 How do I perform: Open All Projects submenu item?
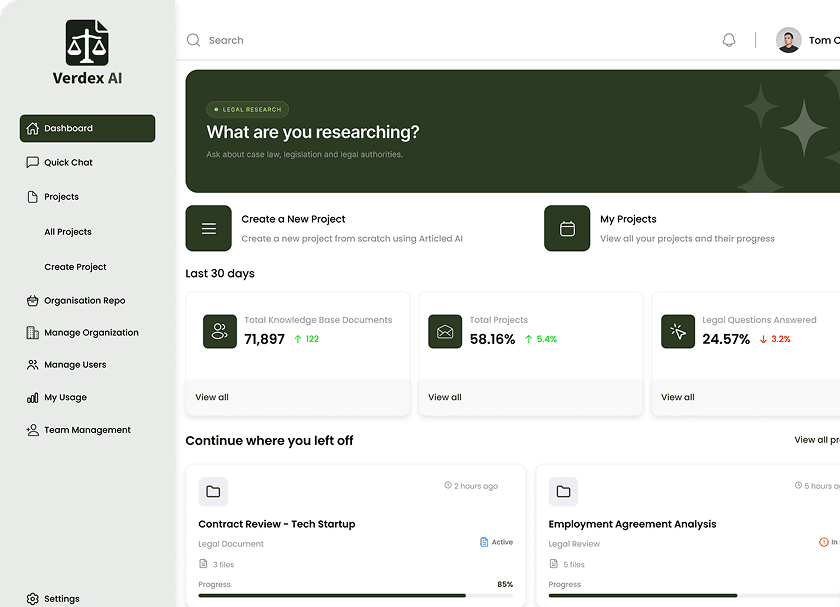pos(68,232)
